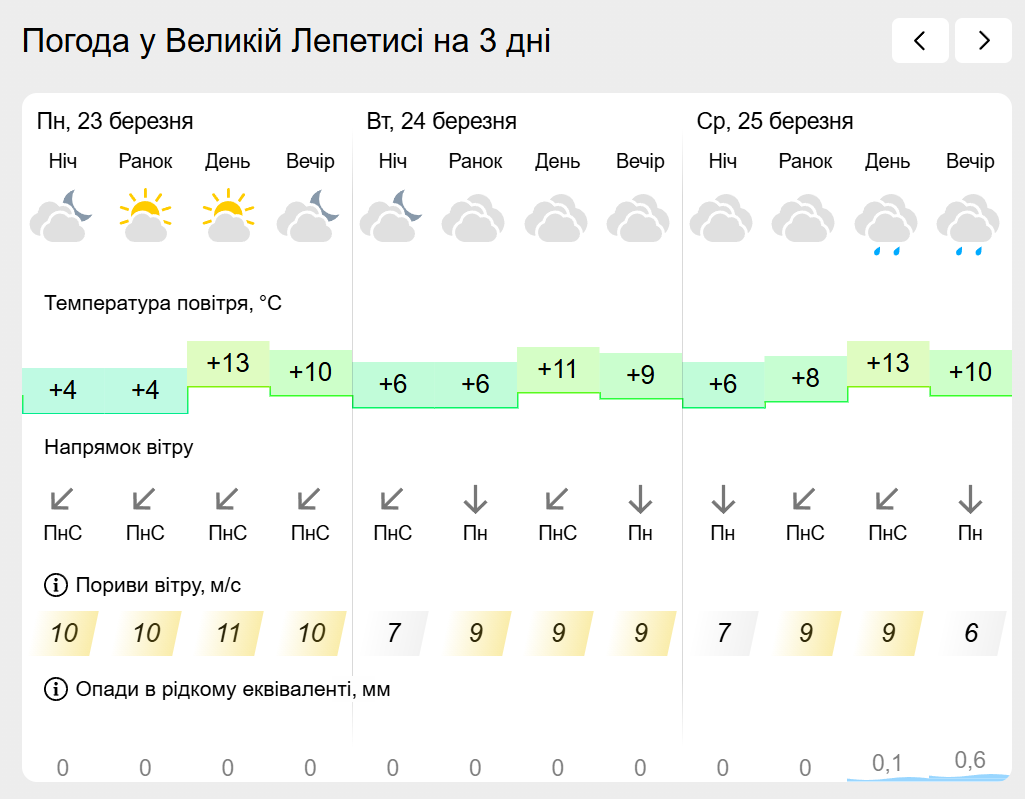Click Monday night cloudy moon weather icon

[62, 217]
